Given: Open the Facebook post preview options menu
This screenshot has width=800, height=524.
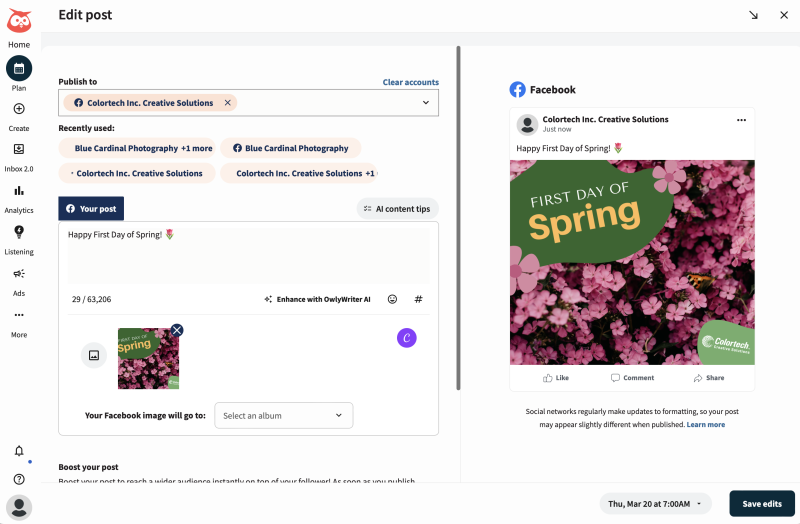Looking at the screenshot, I should coord(741,120).
